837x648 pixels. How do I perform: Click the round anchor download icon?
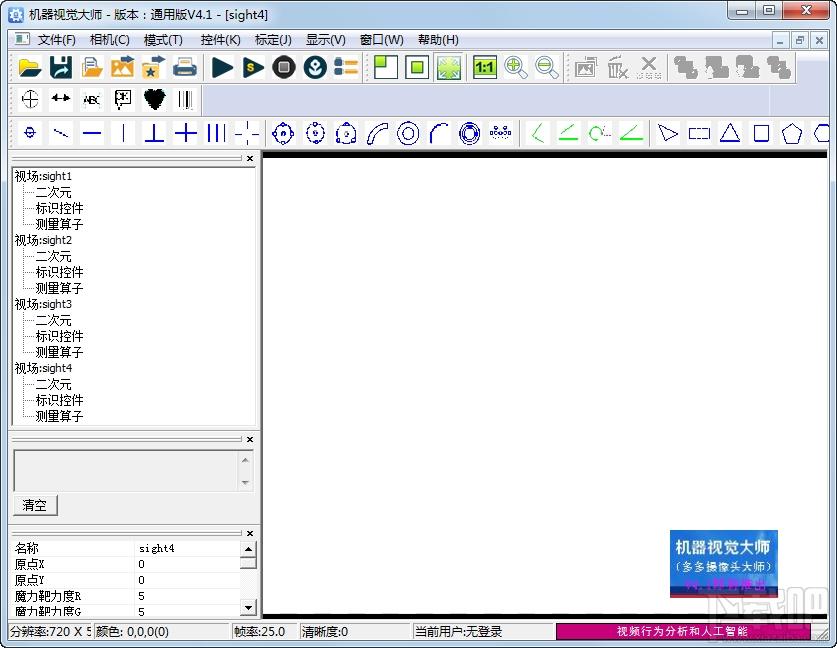click(315, 68)
